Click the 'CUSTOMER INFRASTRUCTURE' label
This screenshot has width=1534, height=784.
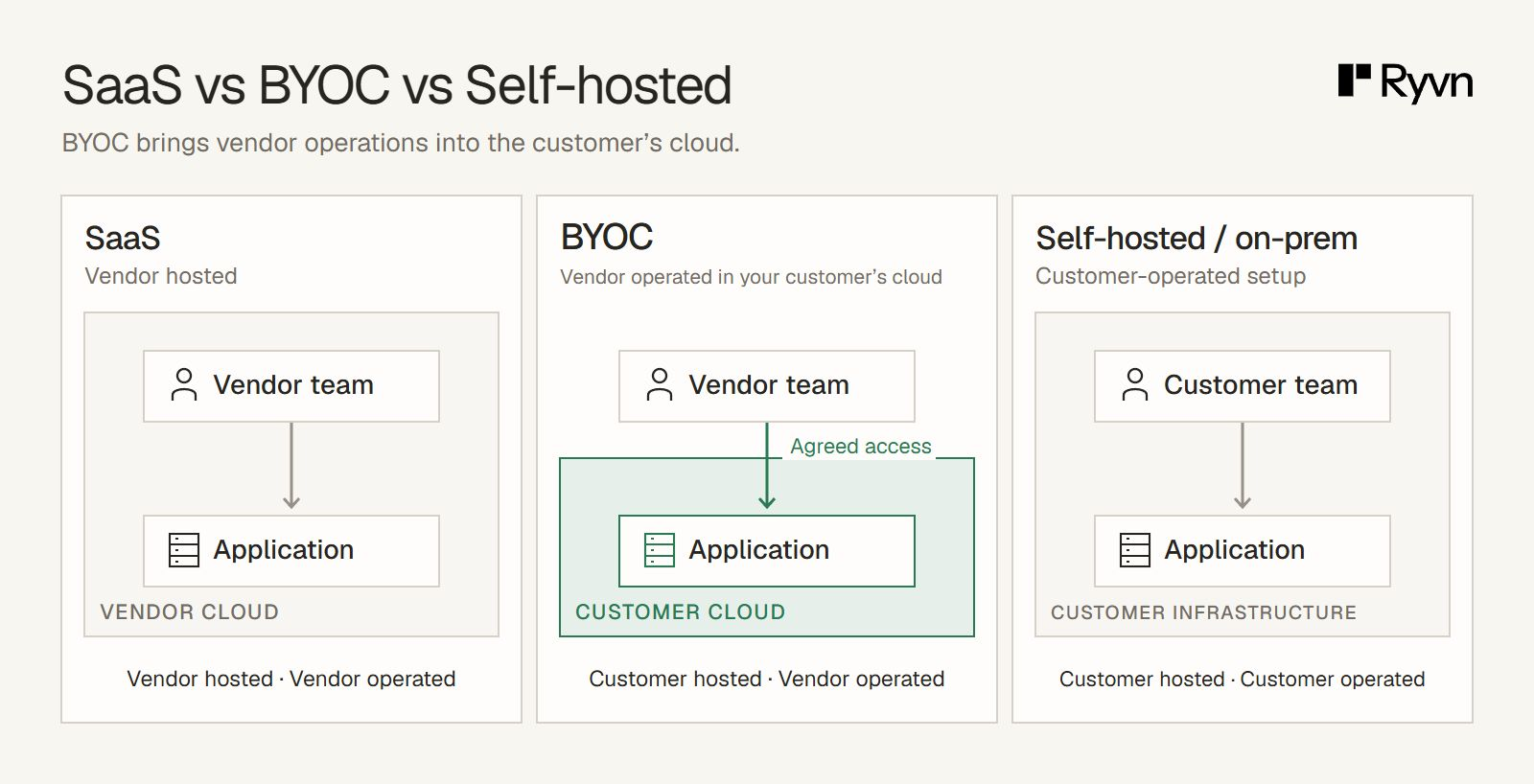click(x=1204, y=612)
